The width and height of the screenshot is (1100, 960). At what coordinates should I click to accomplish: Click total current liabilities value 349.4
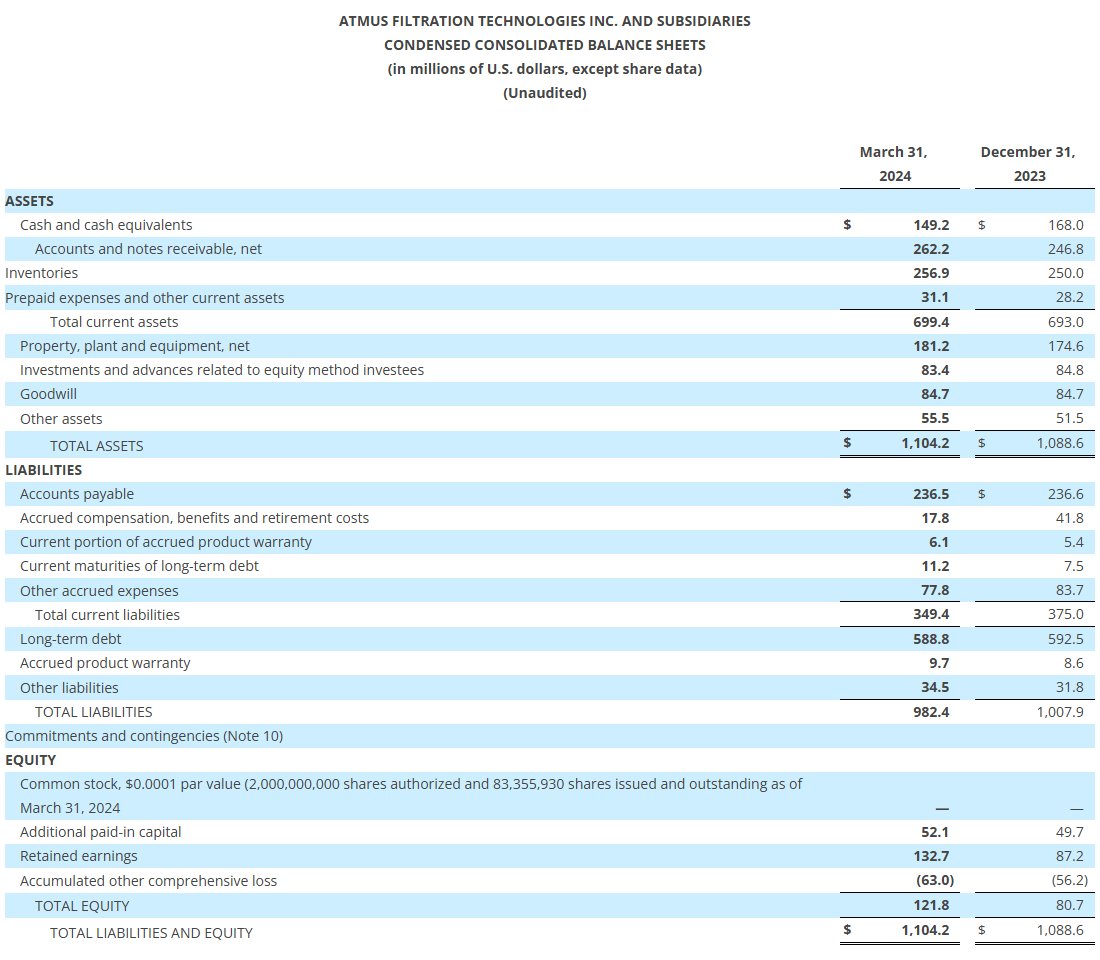click(931, 614)
